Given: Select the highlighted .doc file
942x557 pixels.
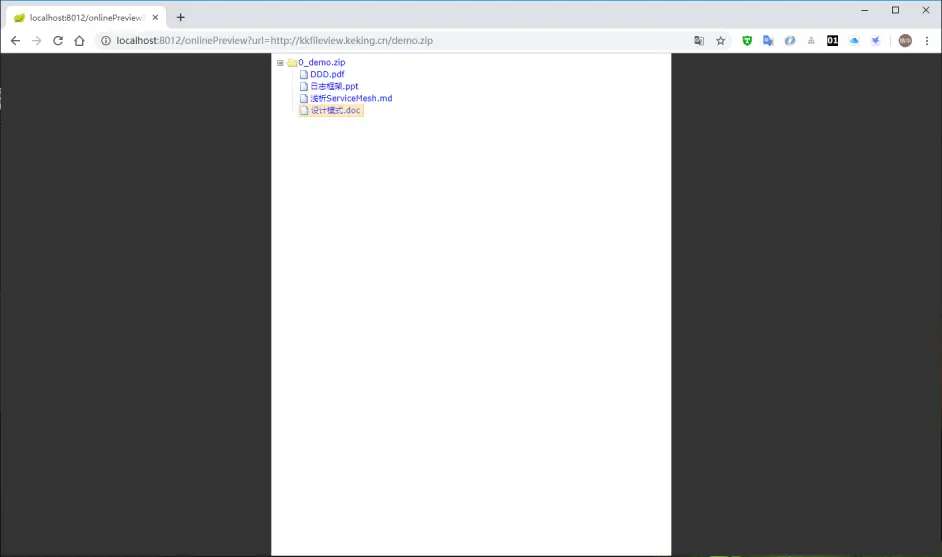Looking at the screenshot, I should click(335, 111).
